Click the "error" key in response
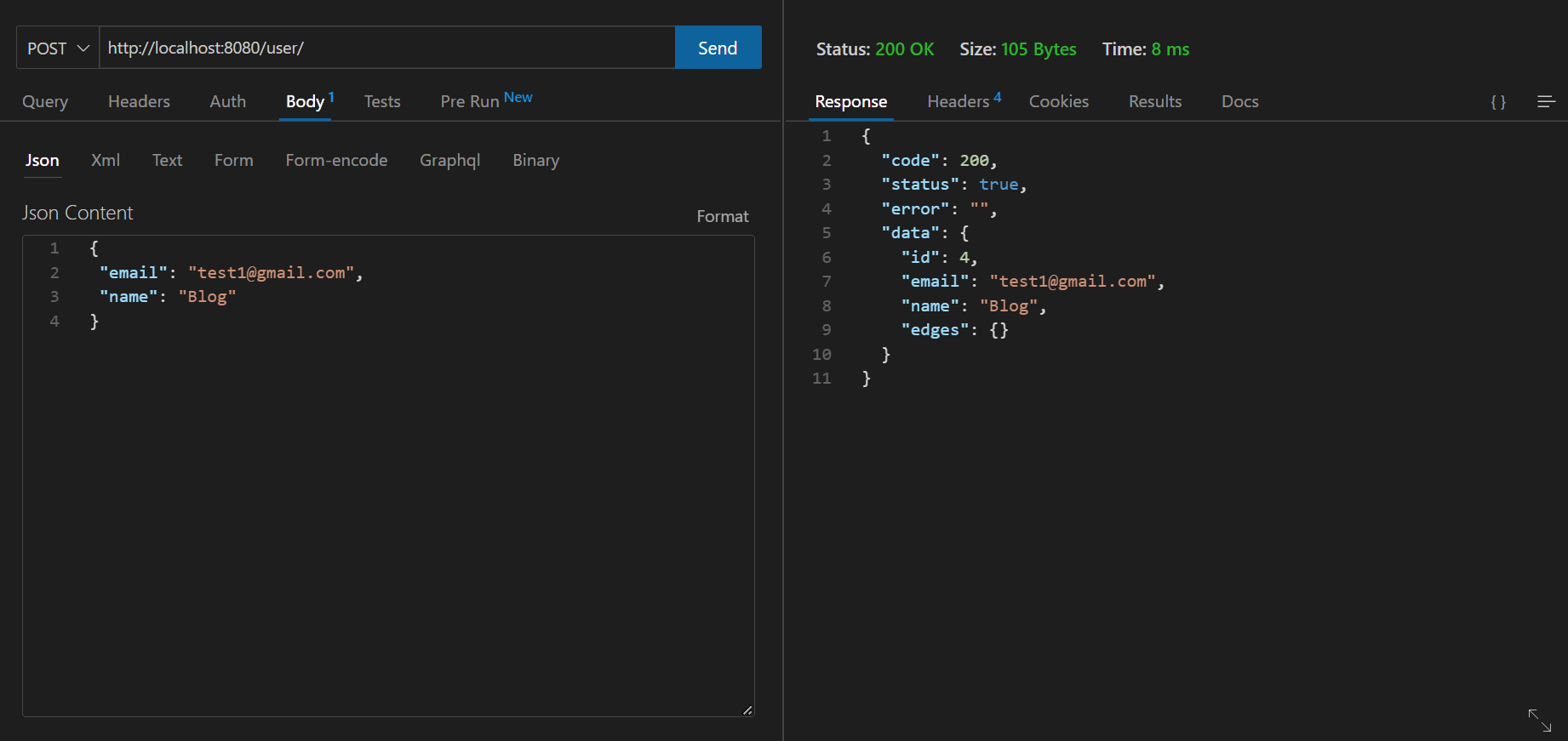Viewport: 1568px width, 741px height. tap(916, 208)
